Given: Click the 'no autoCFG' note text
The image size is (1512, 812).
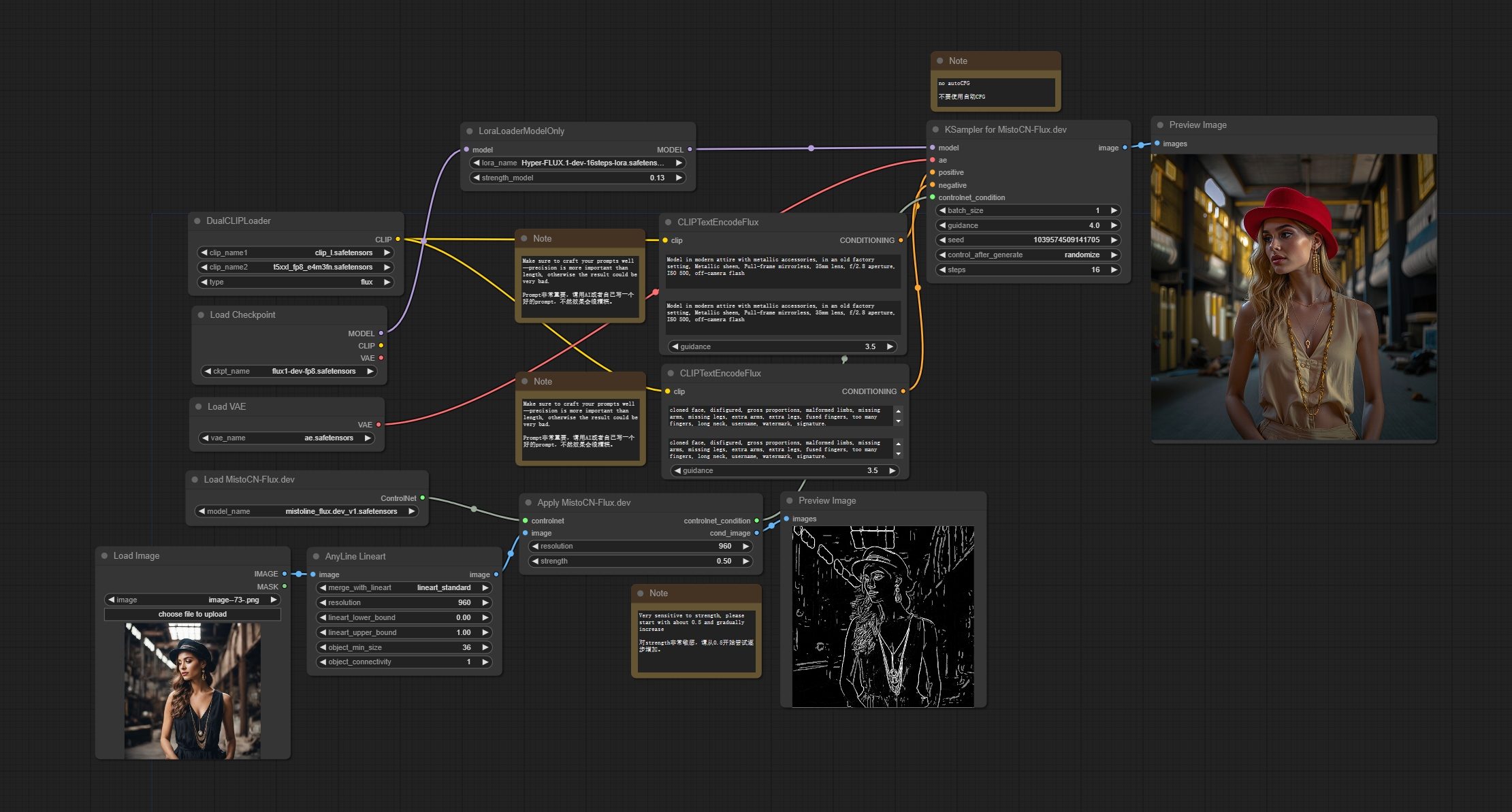Looking at the screenshot, I should [995, 91].
